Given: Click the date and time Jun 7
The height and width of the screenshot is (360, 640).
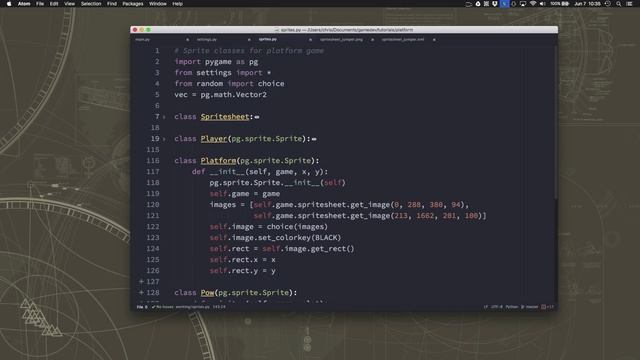Looking at the screenshot, I should [587, 4].
